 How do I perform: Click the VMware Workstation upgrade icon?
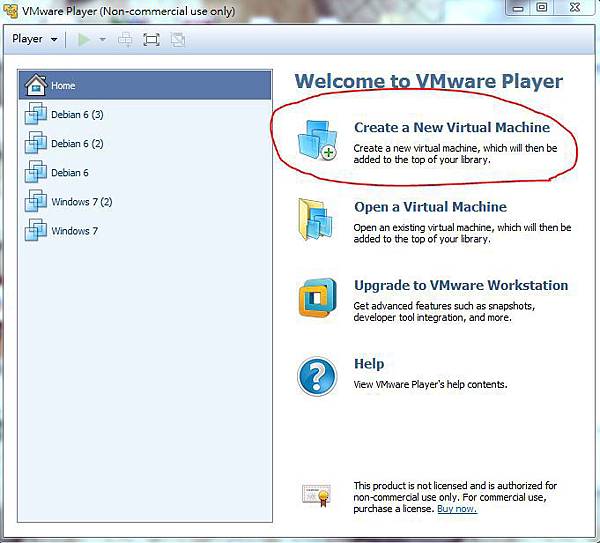[x=318, y=298]
